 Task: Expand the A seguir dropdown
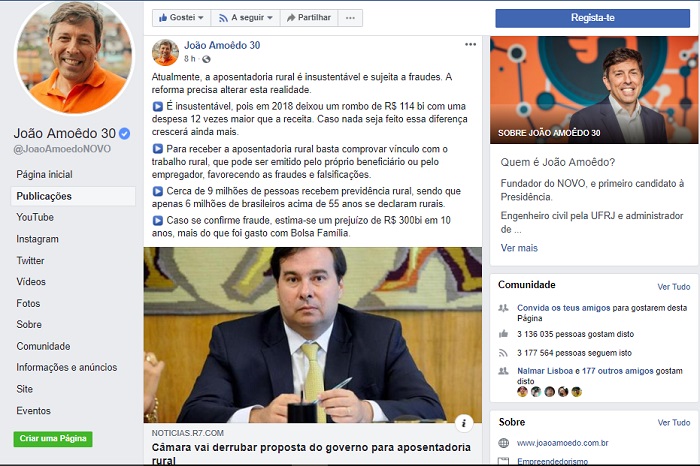pyautogui.click(x=246, y=18)
